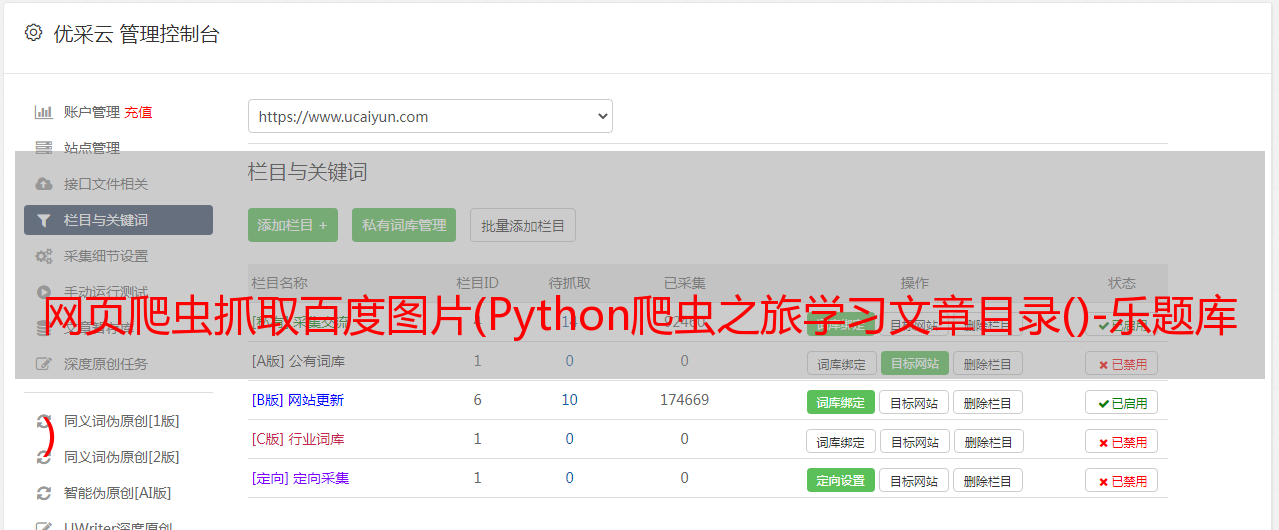Click 目标网站 in the [C版] 行业词库 row
Image resolution: width=1279 pixels, height=530 pixels.
click(x=914, y=441)
